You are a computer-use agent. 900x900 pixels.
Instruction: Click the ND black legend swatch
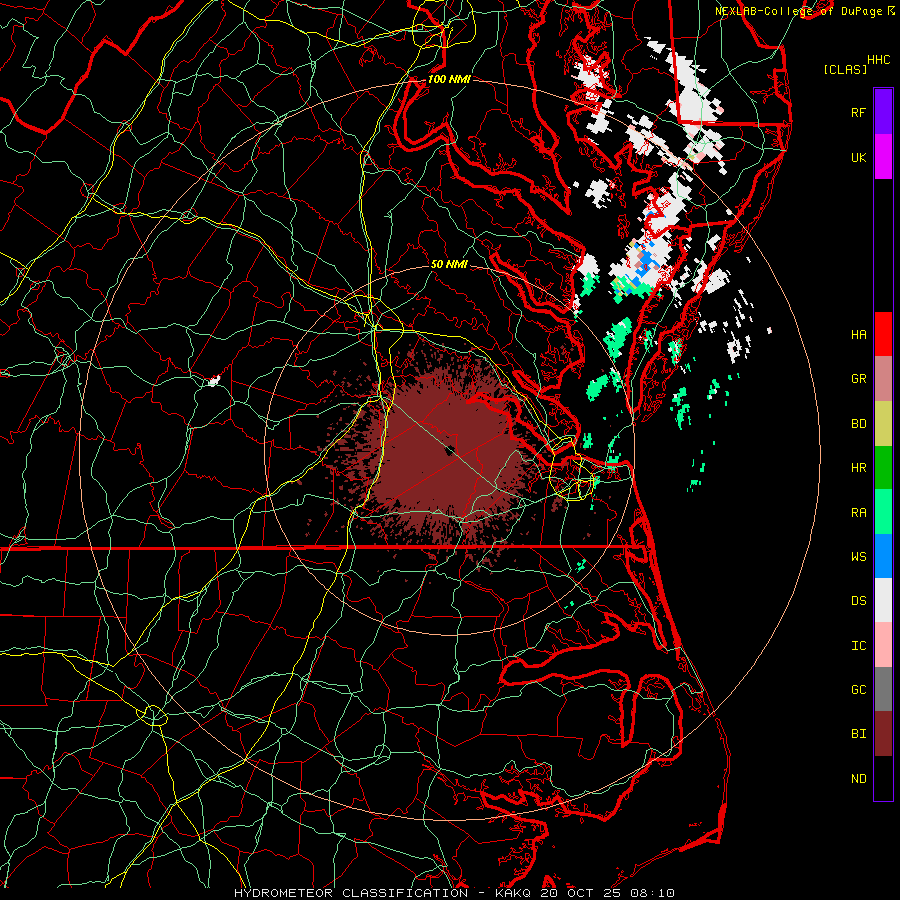coord(883,778)
